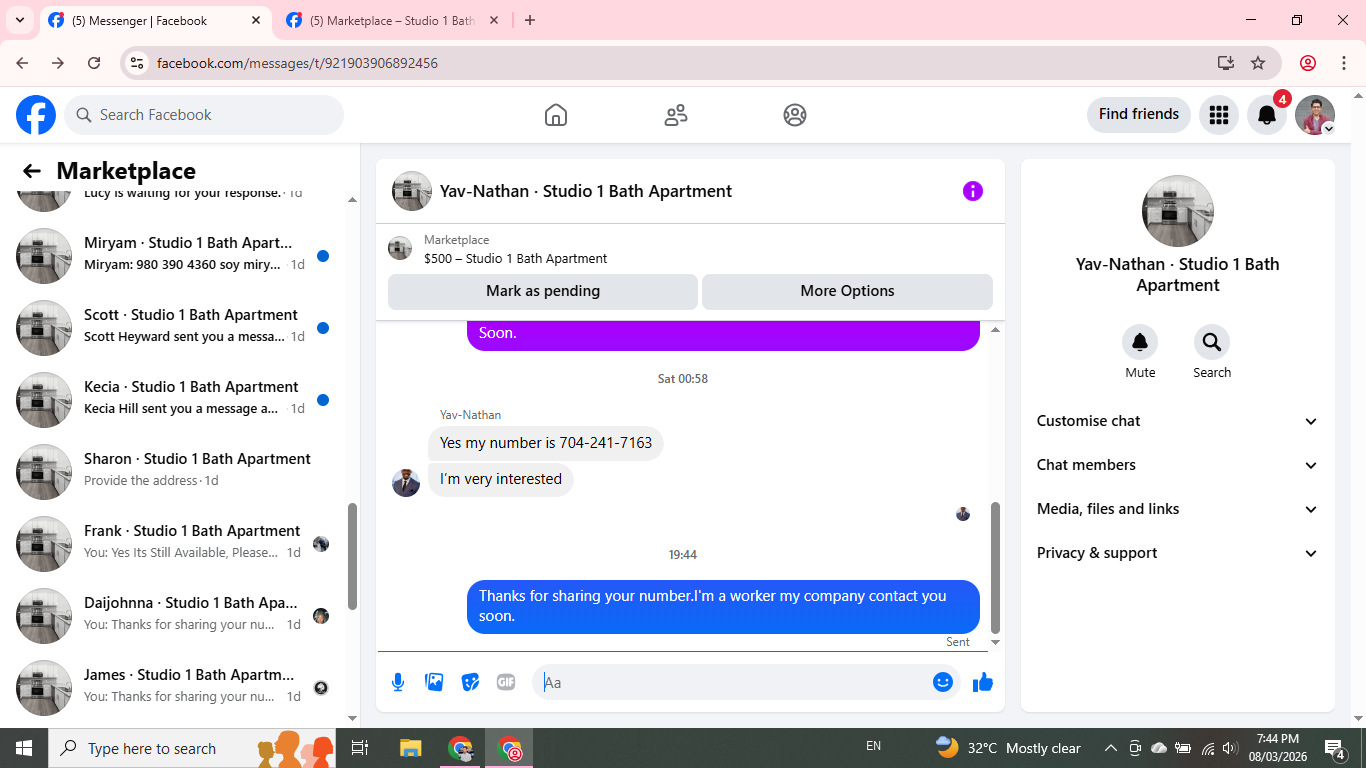This screenshot has width=1366, height=768.
Task: Expand Customise chat section
Action: coord(1178,421)
